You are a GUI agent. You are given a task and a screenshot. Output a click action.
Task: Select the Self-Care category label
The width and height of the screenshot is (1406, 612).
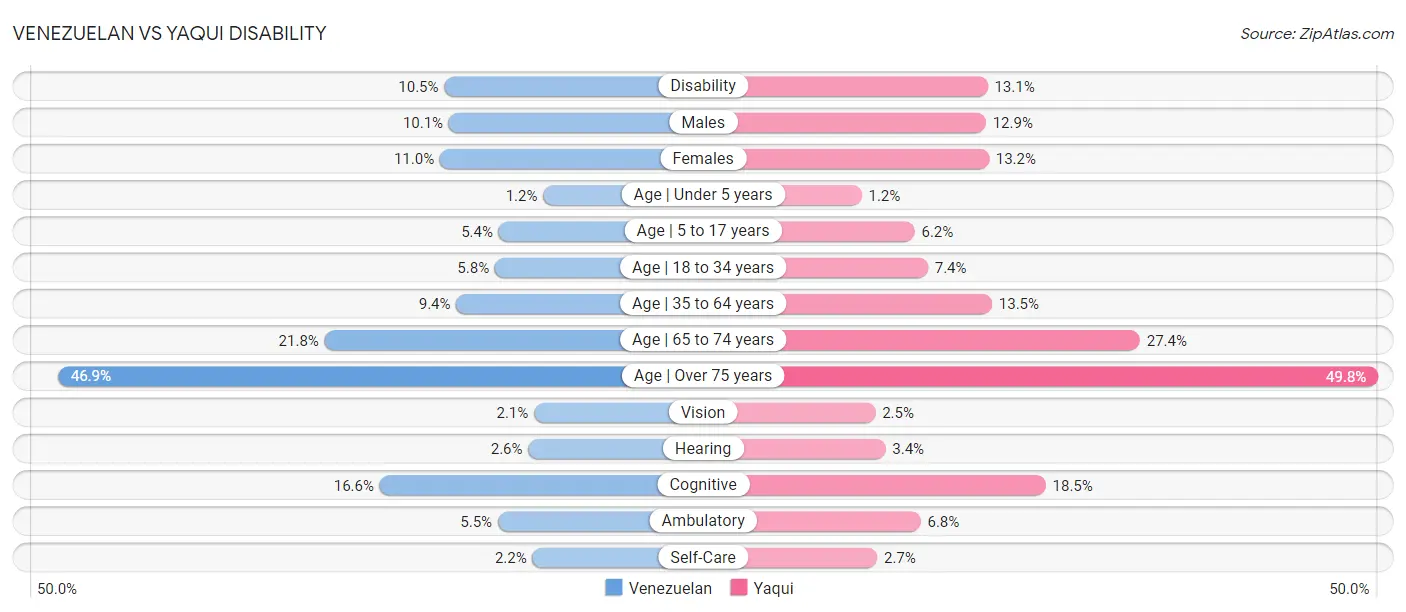pos(703,557)
